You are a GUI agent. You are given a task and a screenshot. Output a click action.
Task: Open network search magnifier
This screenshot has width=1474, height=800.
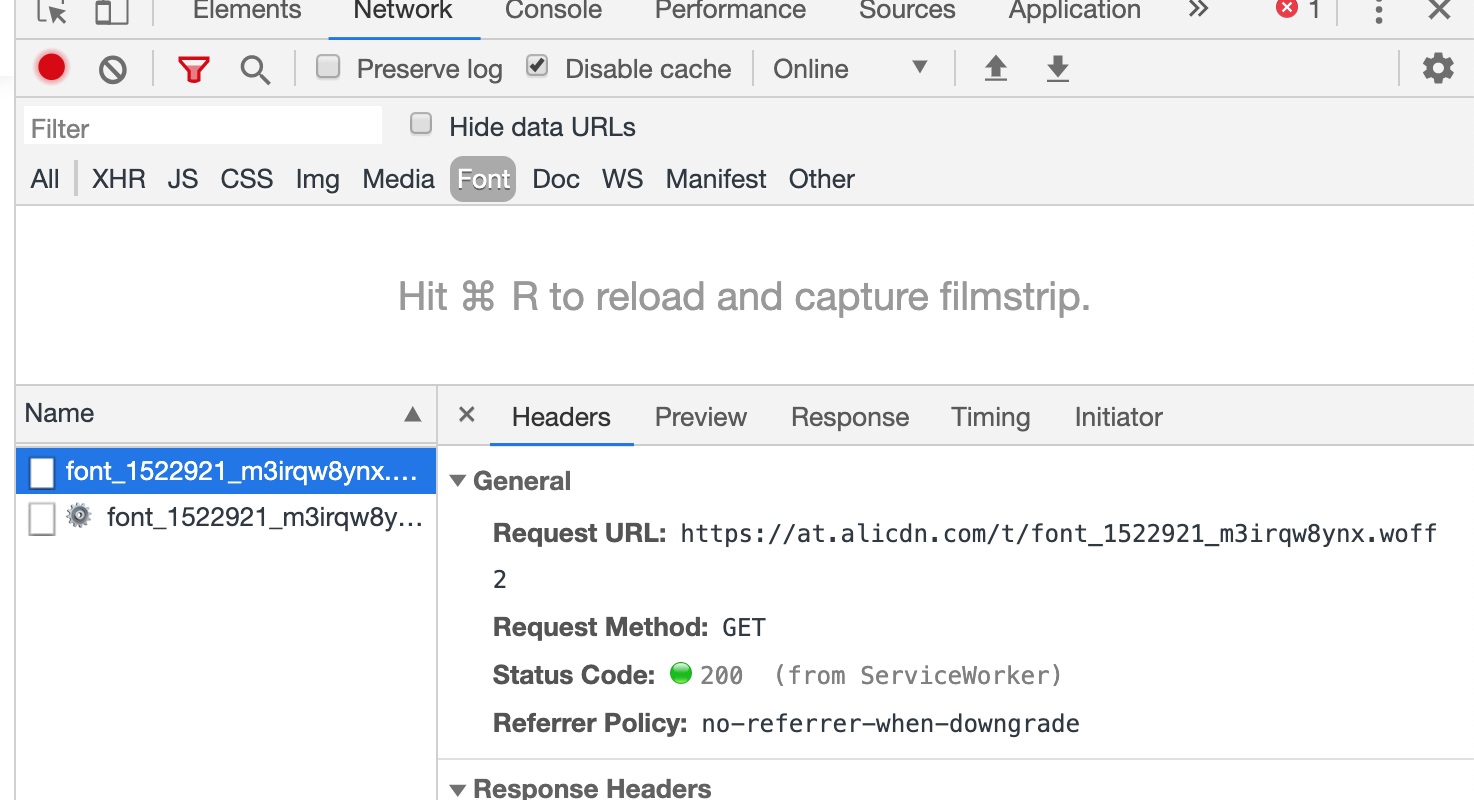pos(255,69)
